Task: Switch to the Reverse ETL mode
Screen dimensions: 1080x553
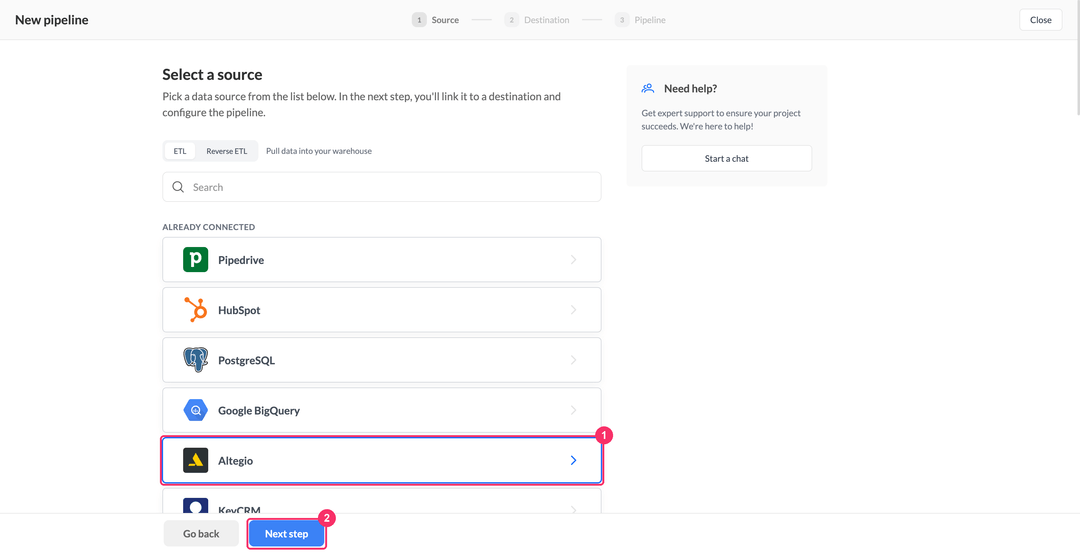Action: coord(227,151)
